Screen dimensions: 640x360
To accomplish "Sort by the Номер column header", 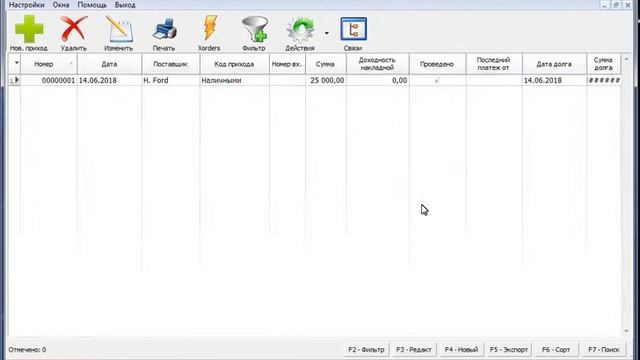I will pyautogui.click(x=49, y=64).
